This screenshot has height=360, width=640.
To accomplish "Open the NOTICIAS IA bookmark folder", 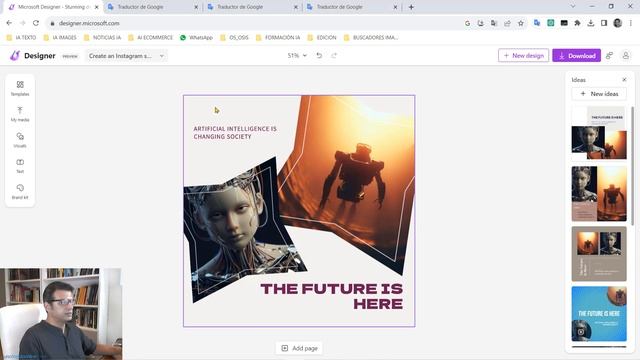I will tap(102, 38).
